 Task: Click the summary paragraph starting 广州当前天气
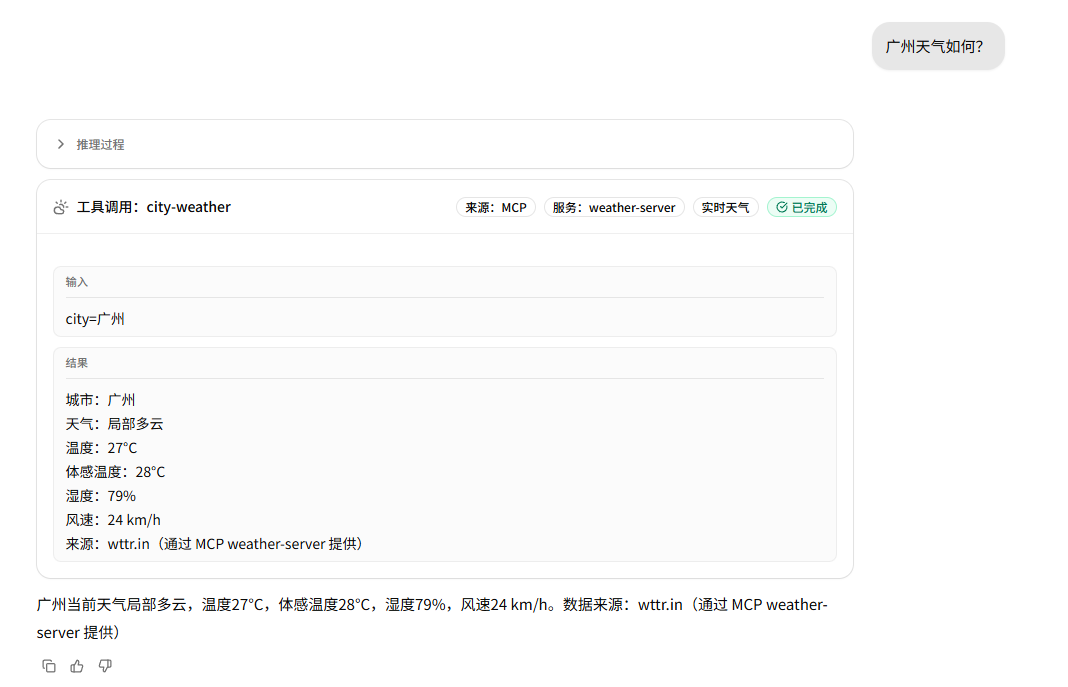pos(432,618)
